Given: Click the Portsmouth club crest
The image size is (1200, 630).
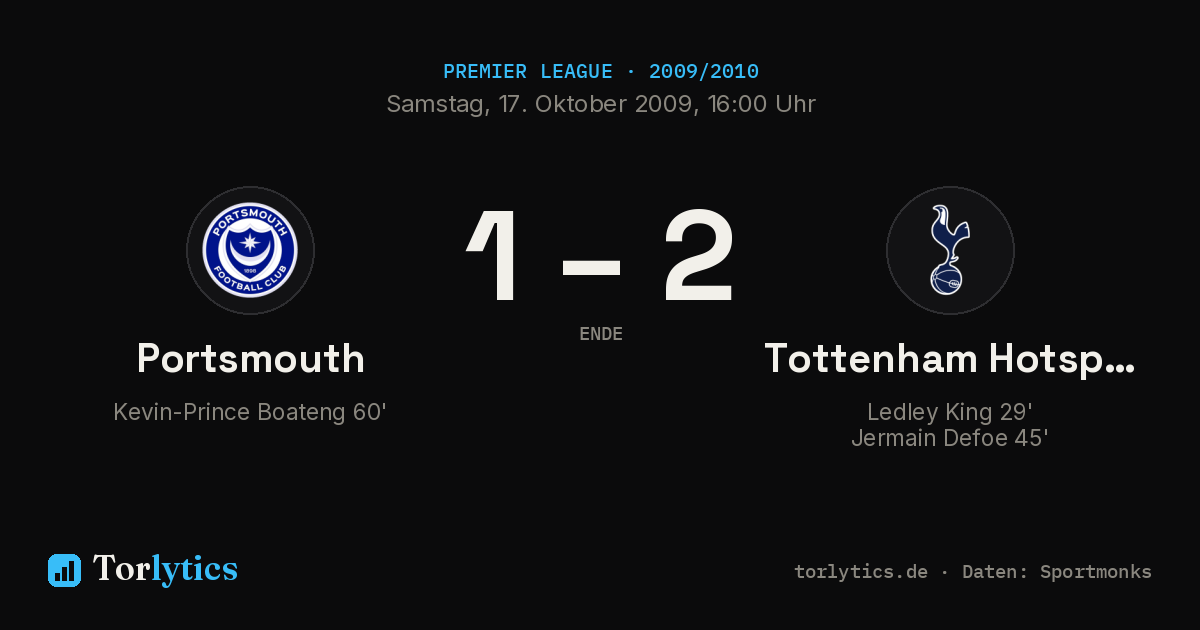Looking at the screenshot, I should [x=250, y=250].
